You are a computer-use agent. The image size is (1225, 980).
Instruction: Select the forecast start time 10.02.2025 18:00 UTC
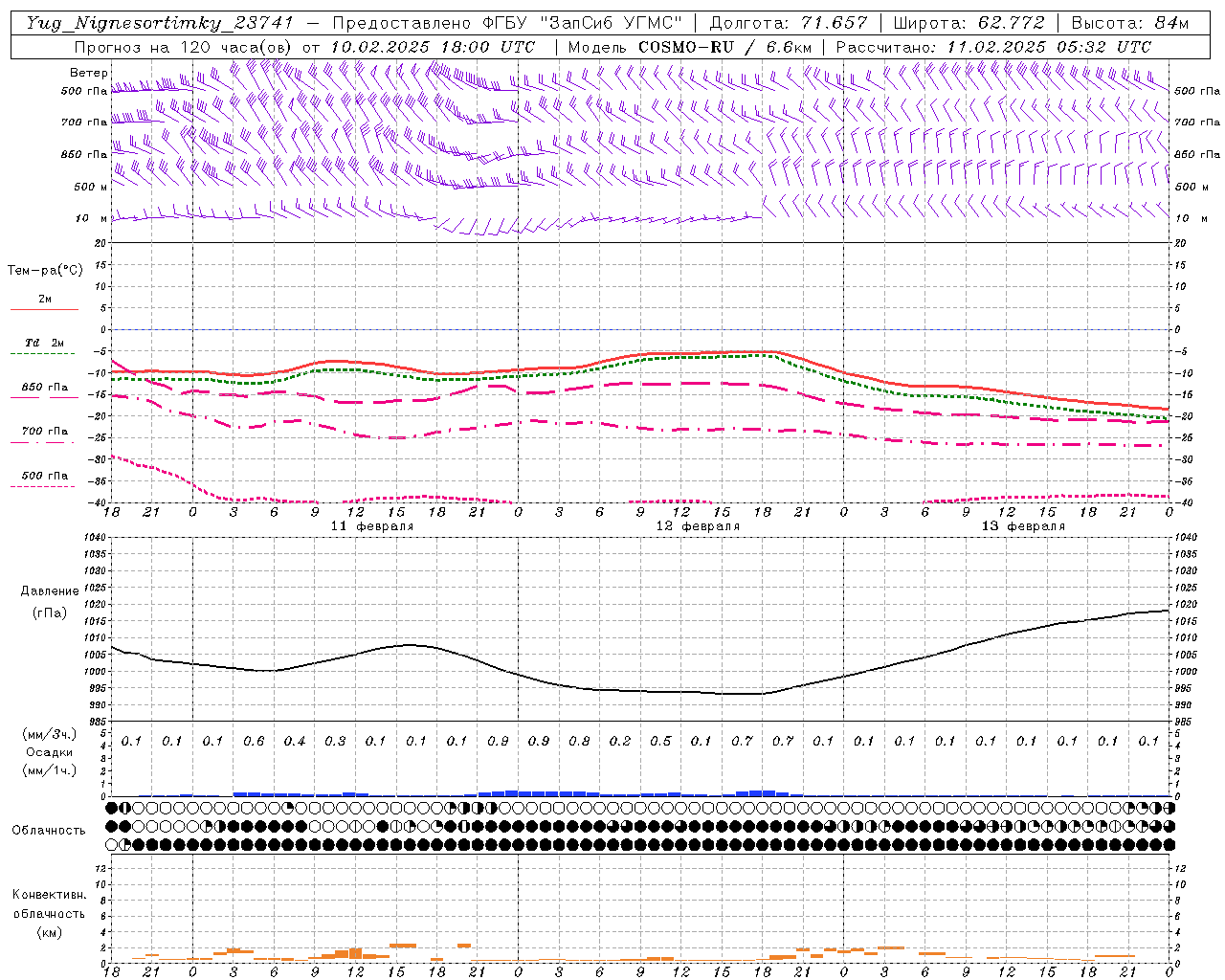(433, 47)
